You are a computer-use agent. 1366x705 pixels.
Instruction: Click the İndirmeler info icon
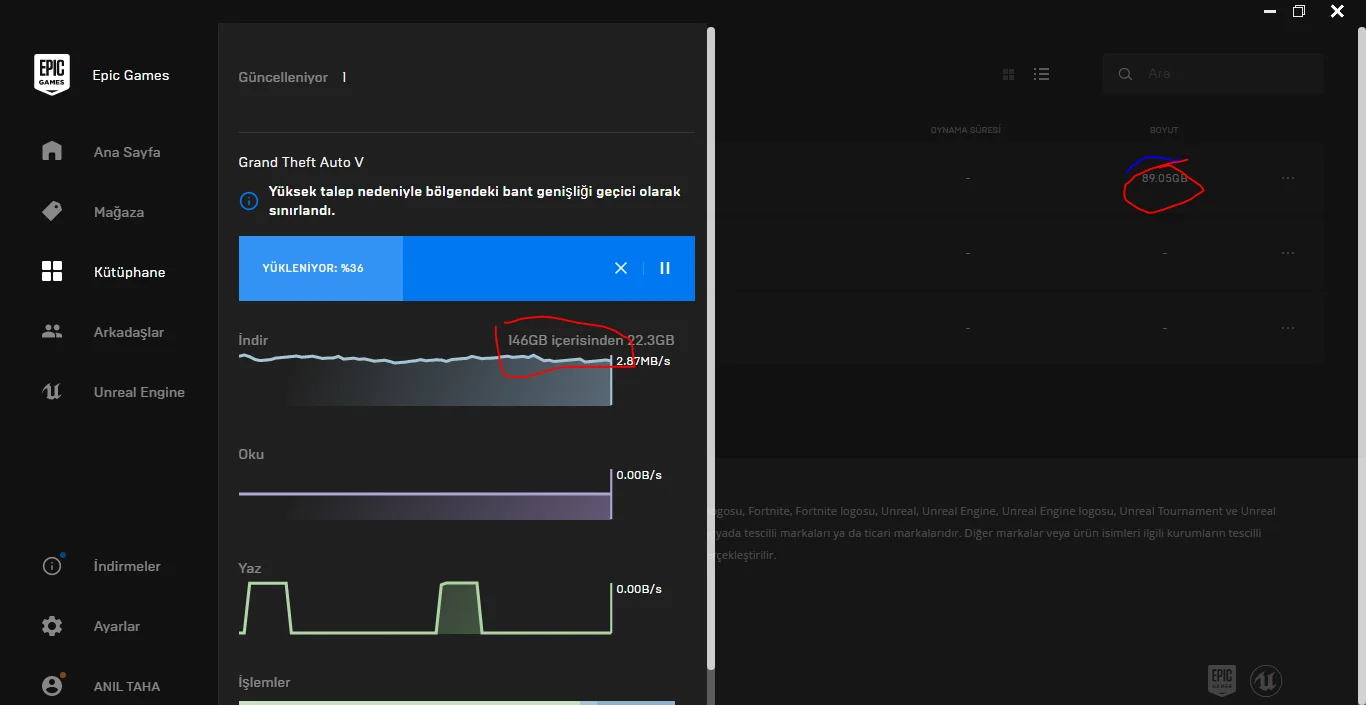coord(52,565)
